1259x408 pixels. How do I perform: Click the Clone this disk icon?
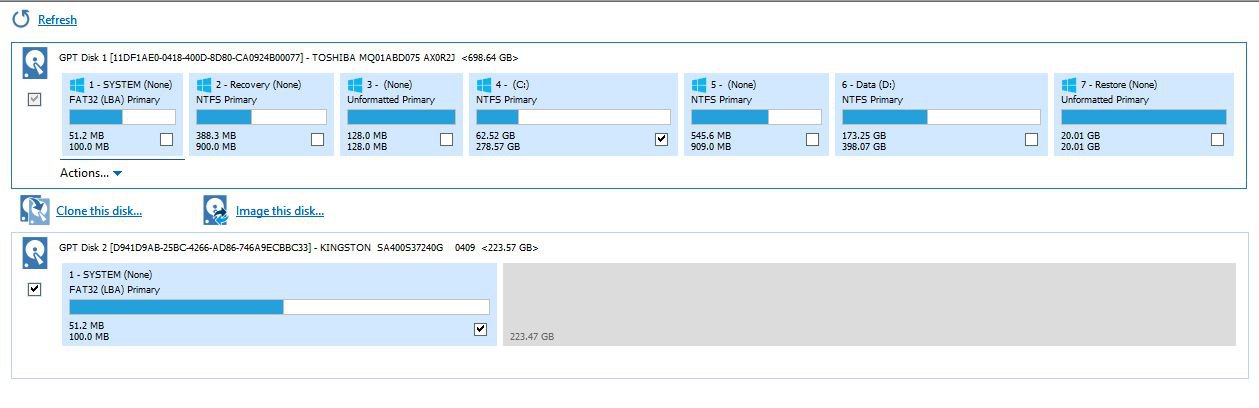pos(35,210)
